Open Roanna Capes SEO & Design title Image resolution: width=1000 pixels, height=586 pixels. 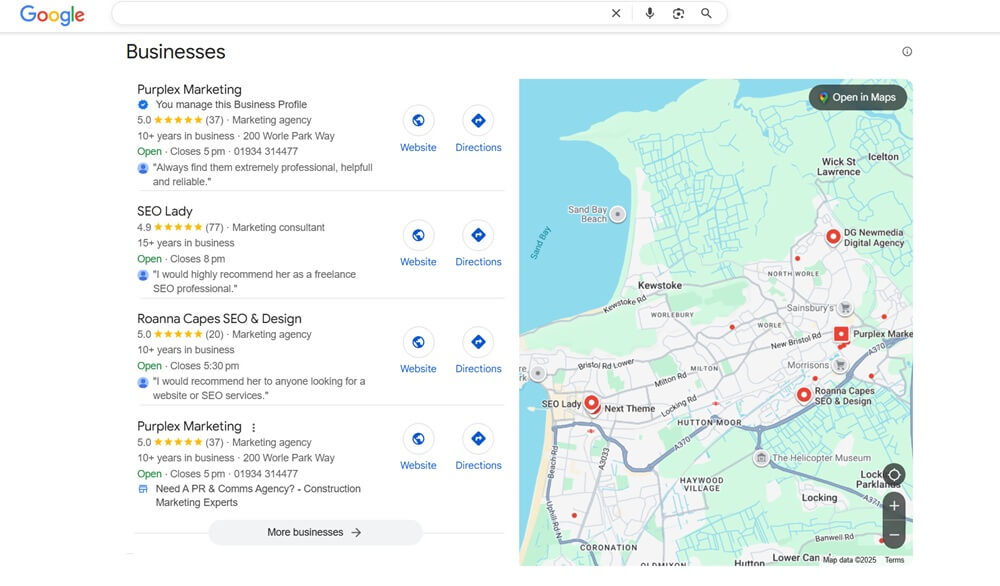(x=219, y=319)
